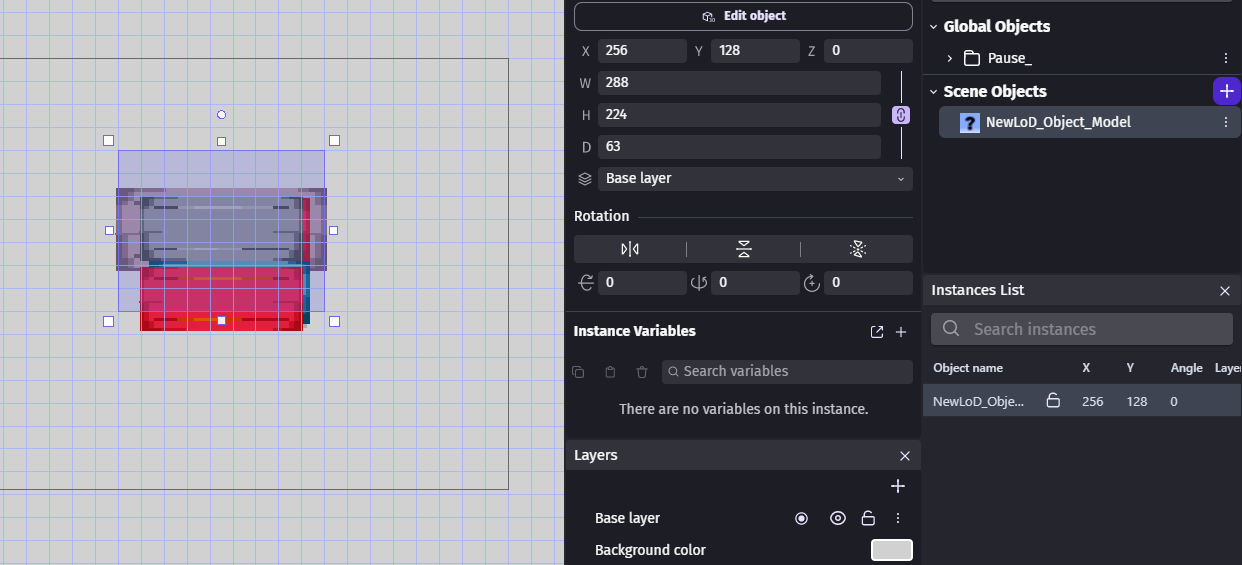Viewport: 1242px width, 565px height.
Task: Toggle the Base layer lock icon
Action: pos(868,518)
